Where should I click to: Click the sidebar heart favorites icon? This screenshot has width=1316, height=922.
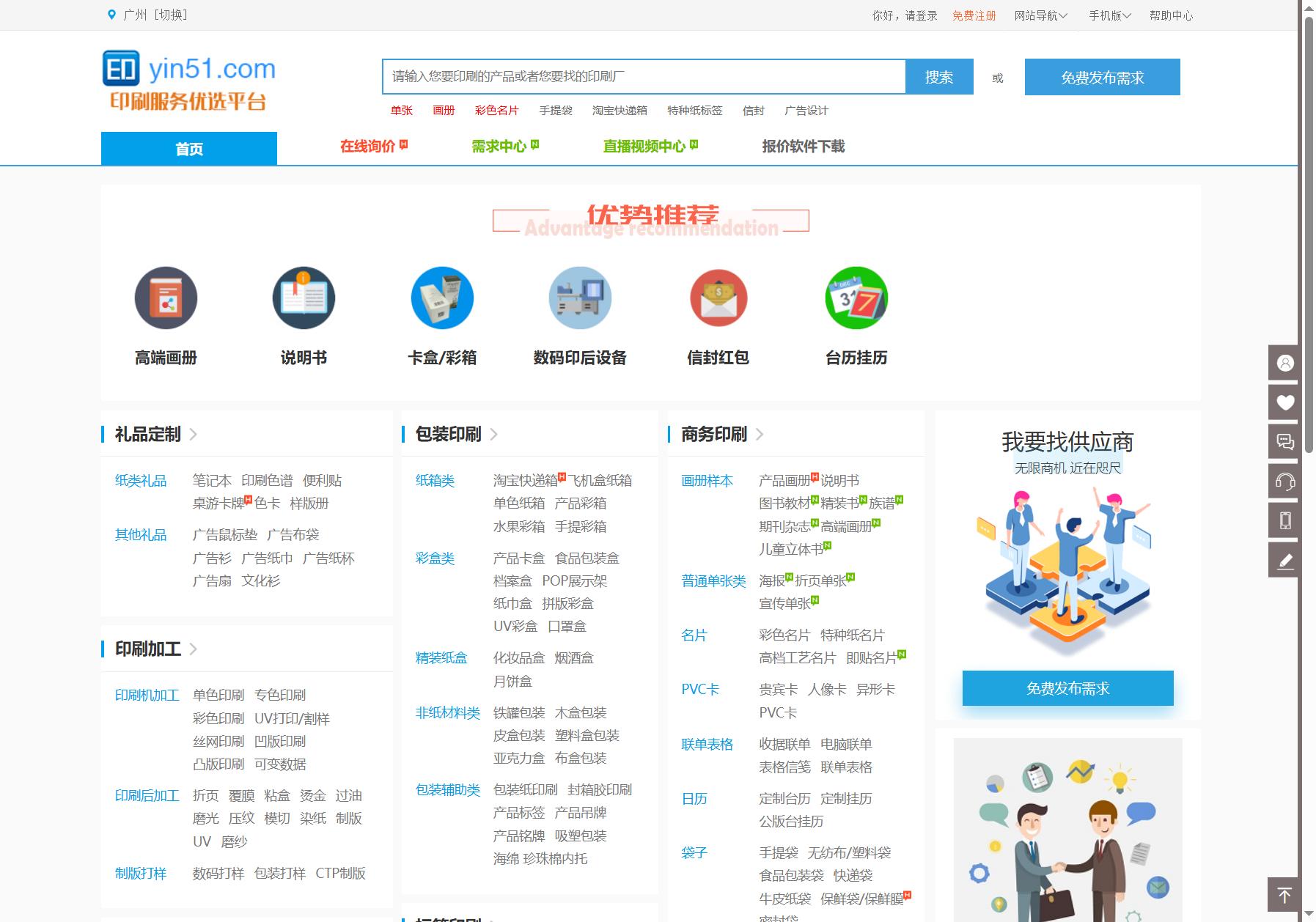tap(1284, 402)
